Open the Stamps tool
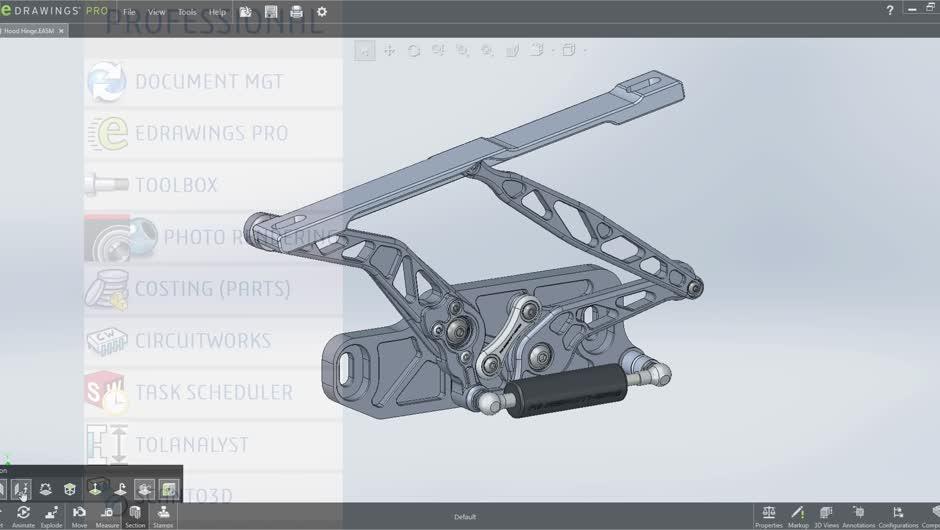Screen dimensions: 940x530 163,515
